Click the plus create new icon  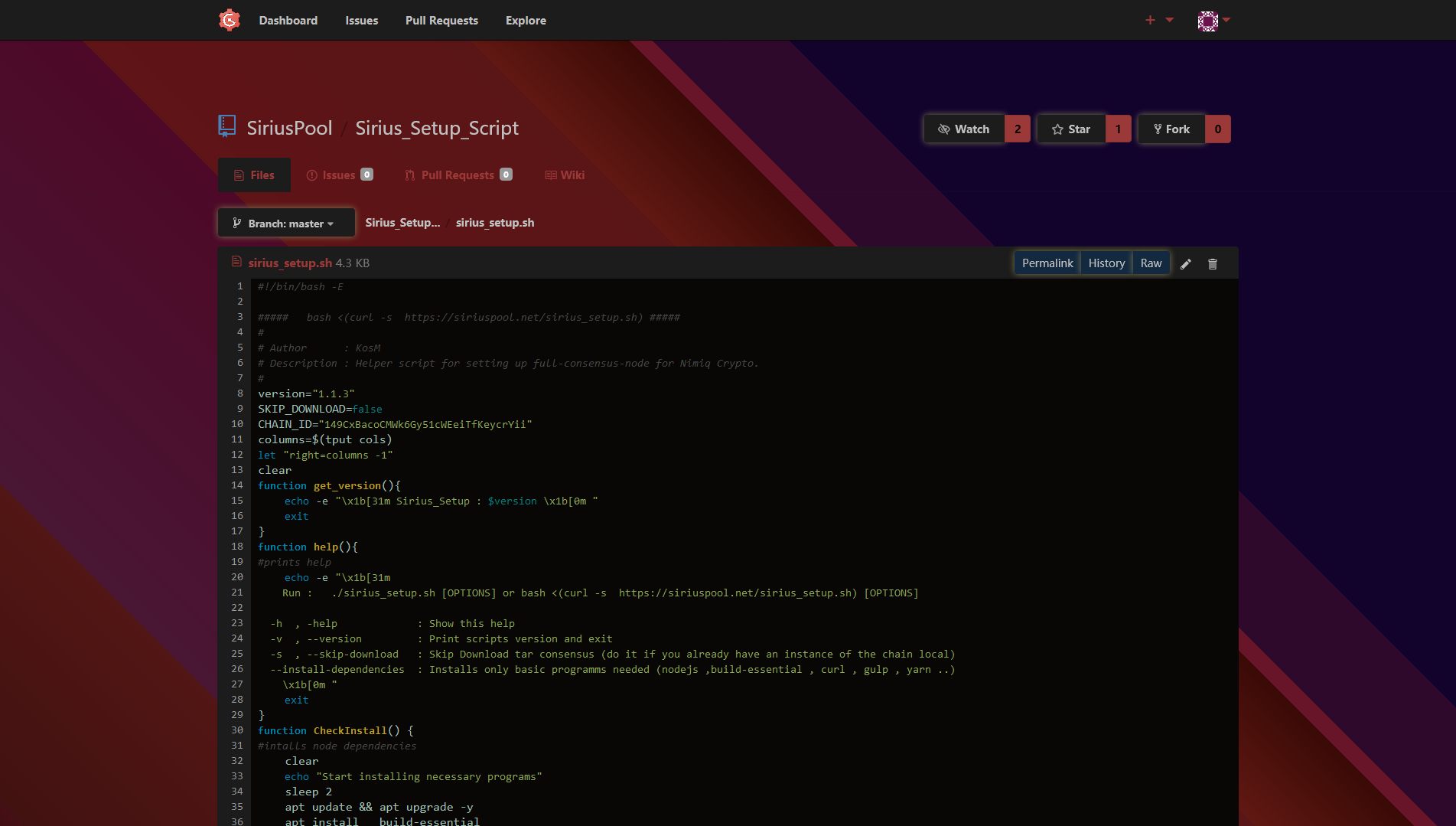(1150, 20)
